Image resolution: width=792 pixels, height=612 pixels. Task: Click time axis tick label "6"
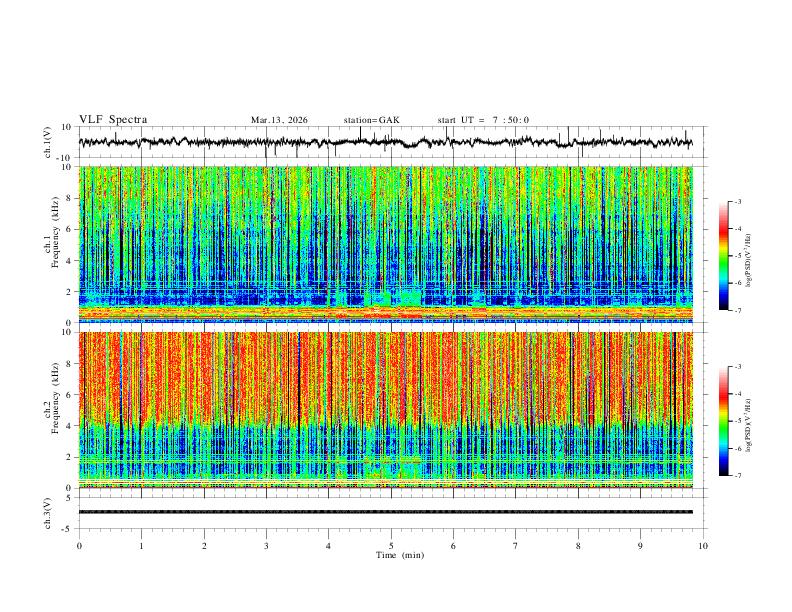(x=453, y=546)
